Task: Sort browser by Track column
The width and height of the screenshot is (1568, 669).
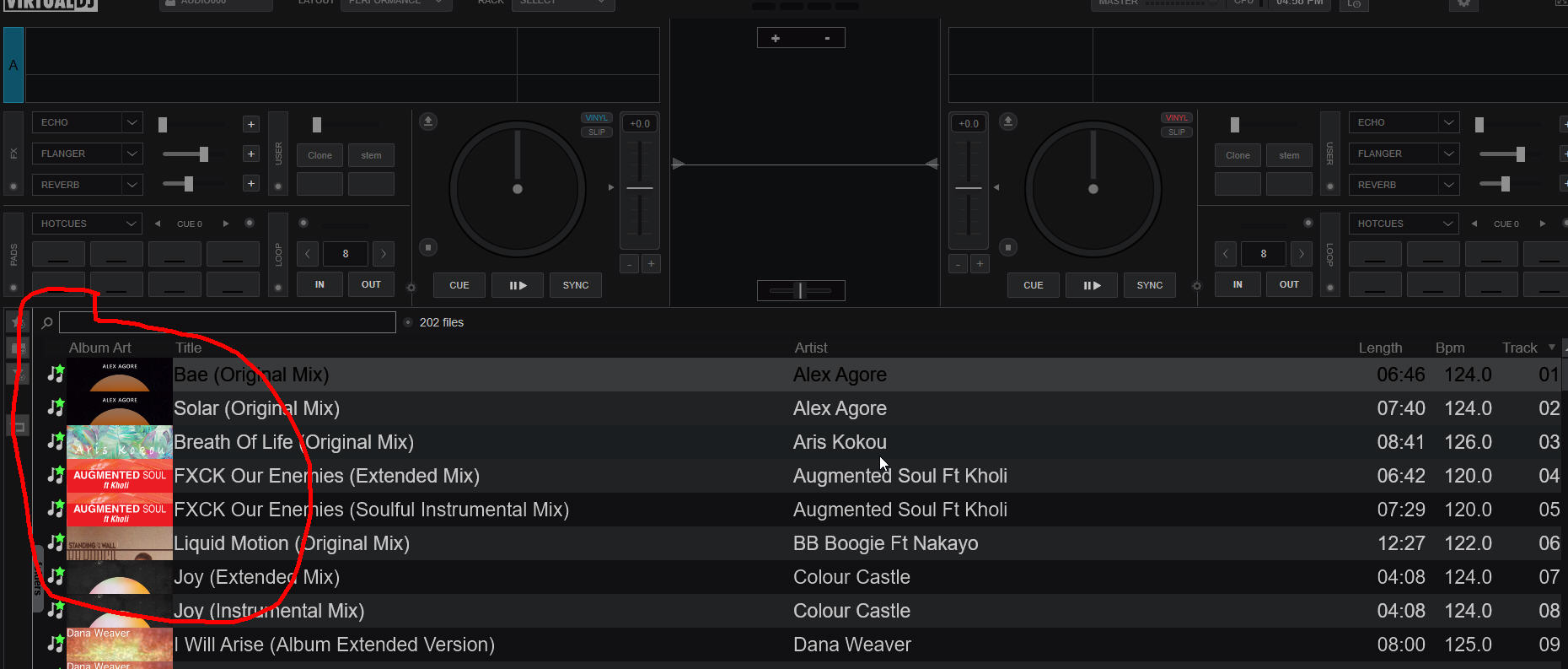Action: (1520, 348)
